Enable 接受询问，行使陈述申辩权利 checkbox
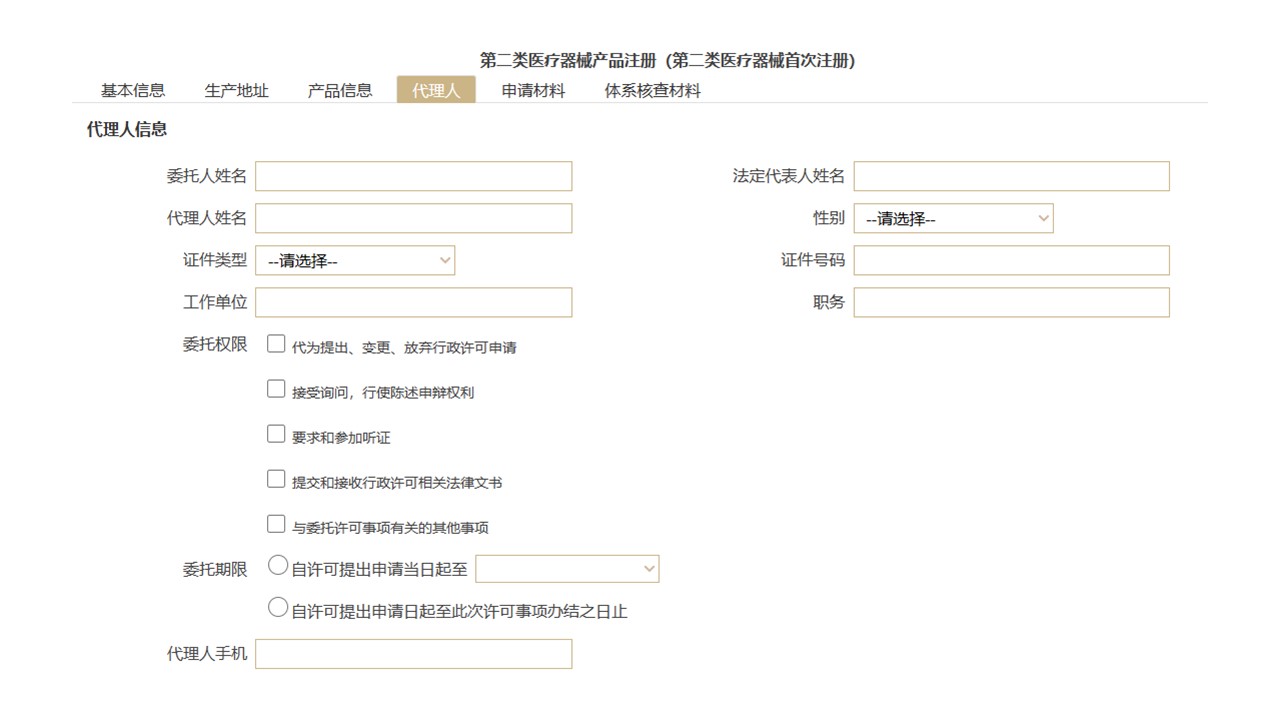This screenshot has height=720, width=1280. (x=276, y=390)
